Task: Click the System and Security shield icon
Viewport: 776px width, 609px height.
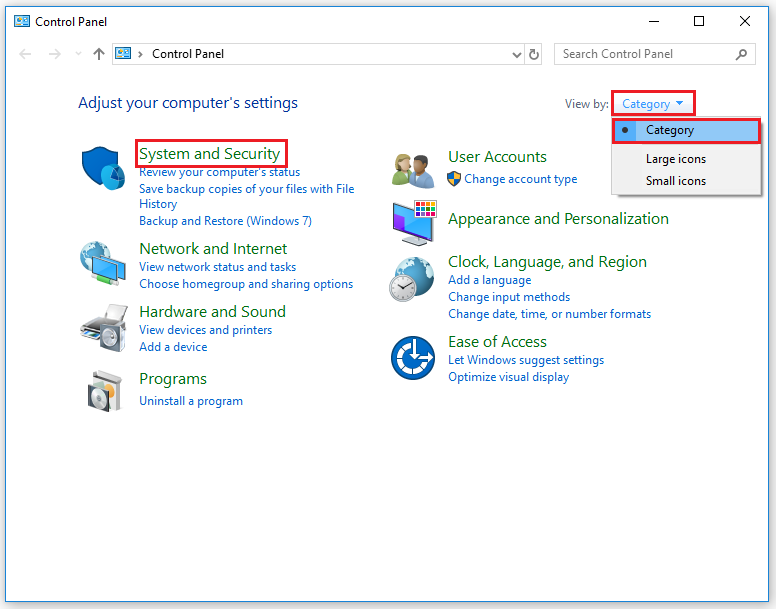Action: coord(103,168)
